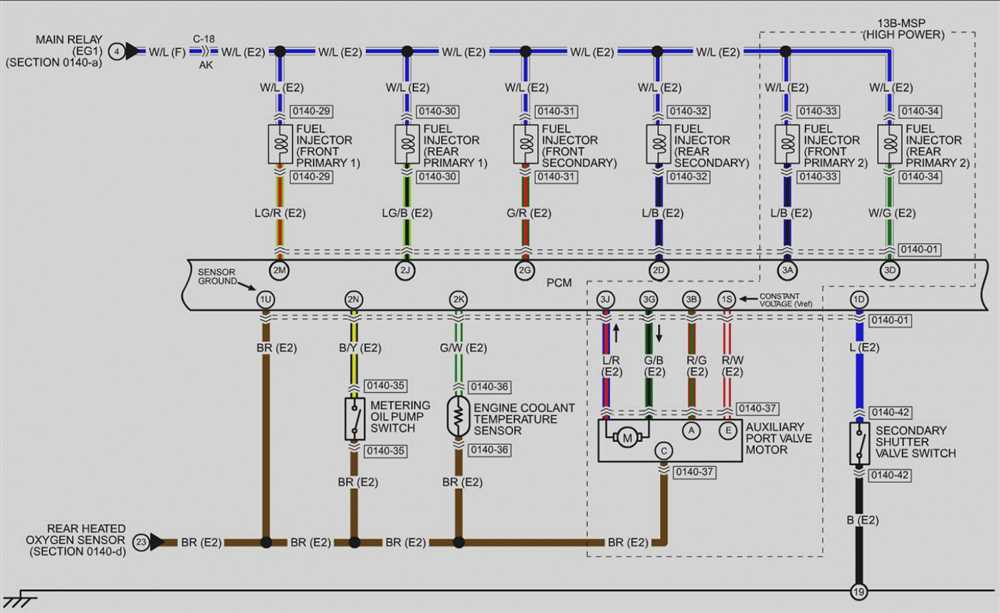Viewport: 1000px width, 613px height.
Task: Click the L (E2) wire label
Action: [864, 348]
